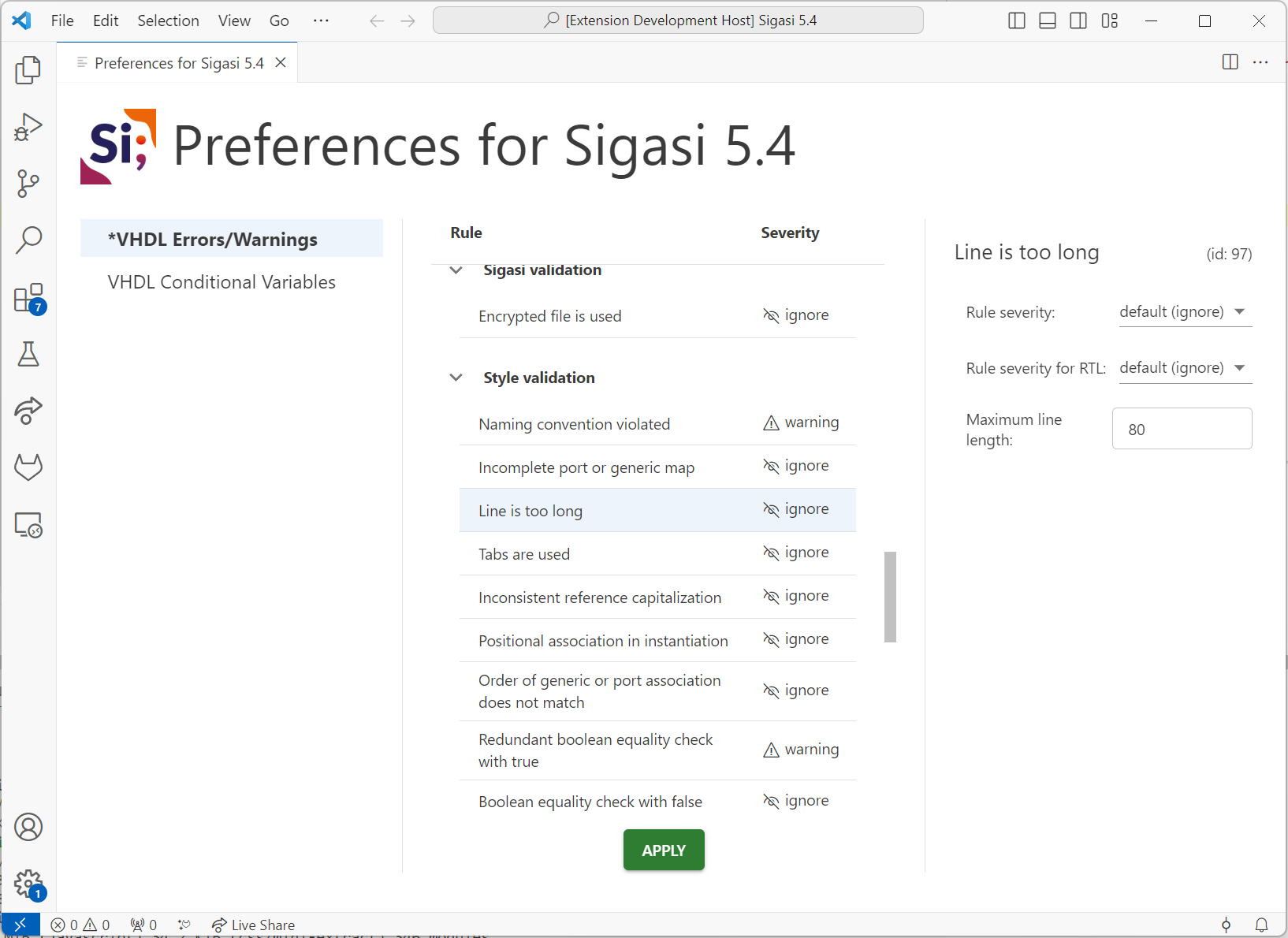
Task: Toggle Panel layout icon
Action: [x=1048, y=21]
